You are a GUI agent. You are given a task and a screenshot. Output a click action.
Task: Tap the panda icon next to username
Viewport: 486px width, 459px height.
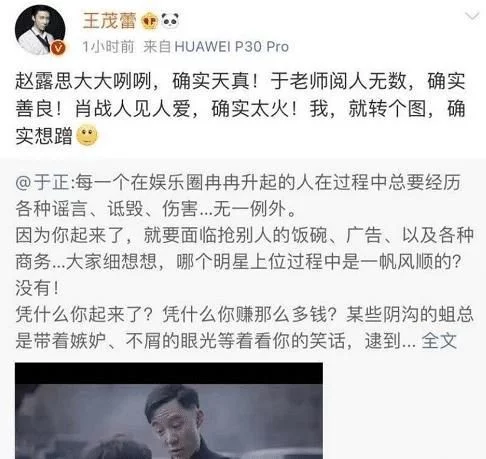tap(170, 21)
